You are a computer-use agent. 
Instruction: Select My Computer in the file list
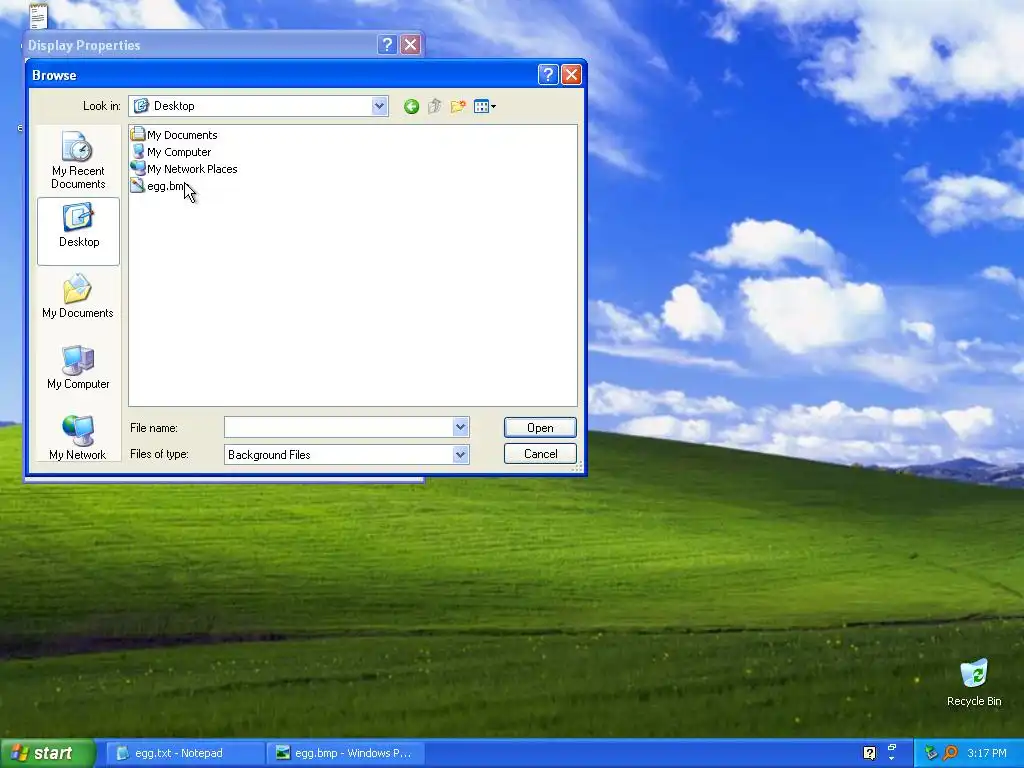171,152
